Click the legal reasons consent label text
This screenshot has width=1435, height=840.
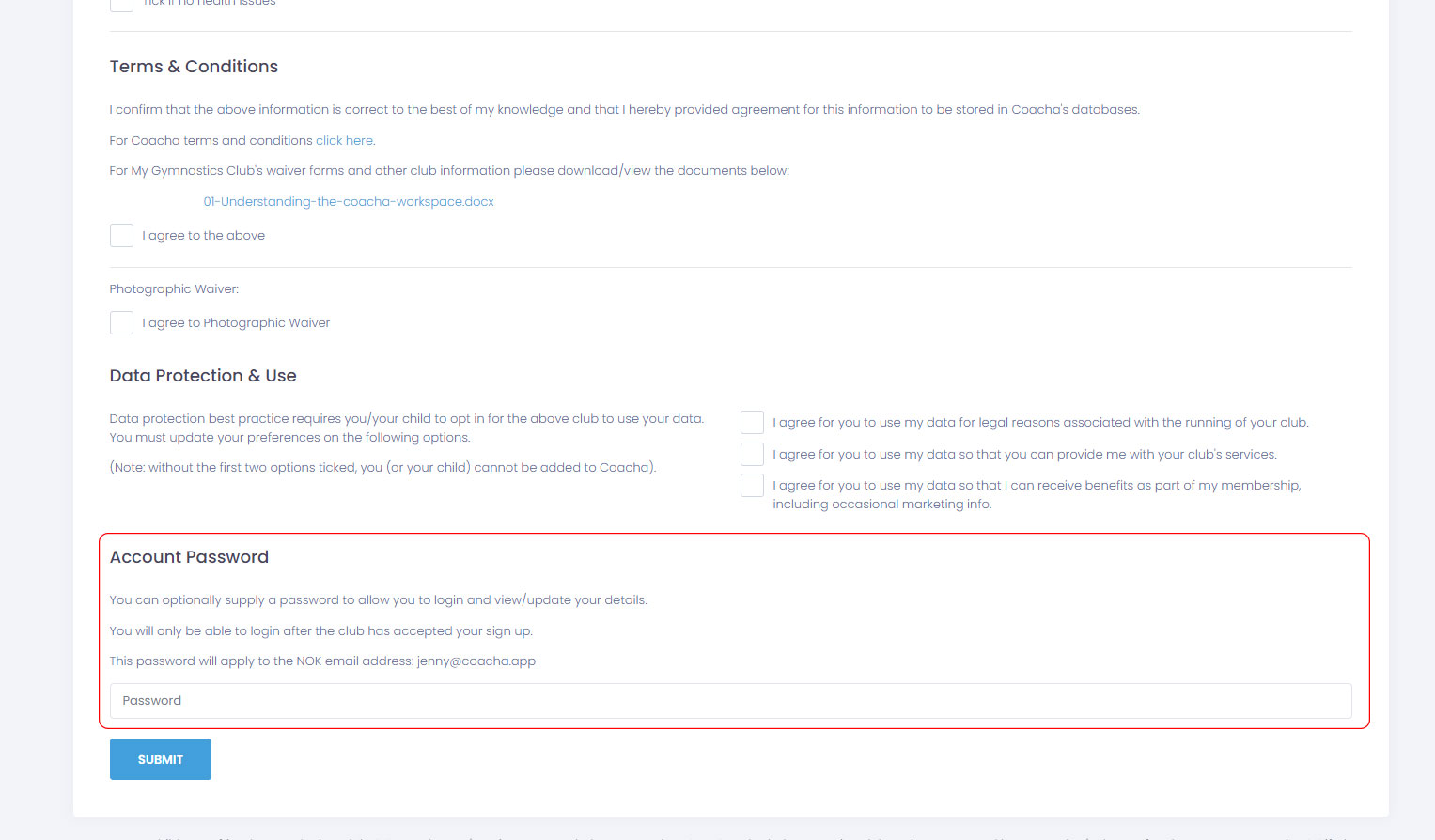tap(1040, 422)
